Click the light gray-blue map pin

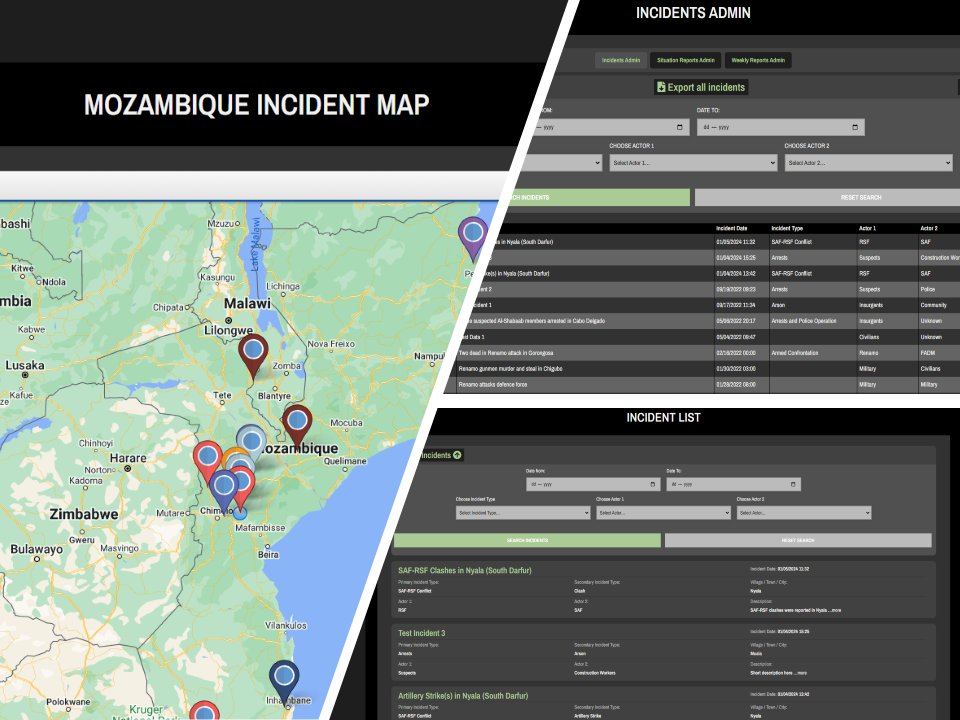point(252,441)
